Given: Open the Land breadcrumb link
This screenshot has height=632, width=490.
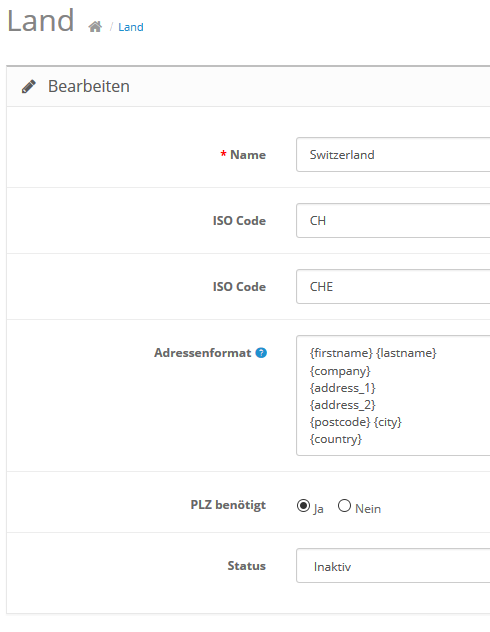Looking at the screenshot, I should pyautogui.click(x=131, y=27).
